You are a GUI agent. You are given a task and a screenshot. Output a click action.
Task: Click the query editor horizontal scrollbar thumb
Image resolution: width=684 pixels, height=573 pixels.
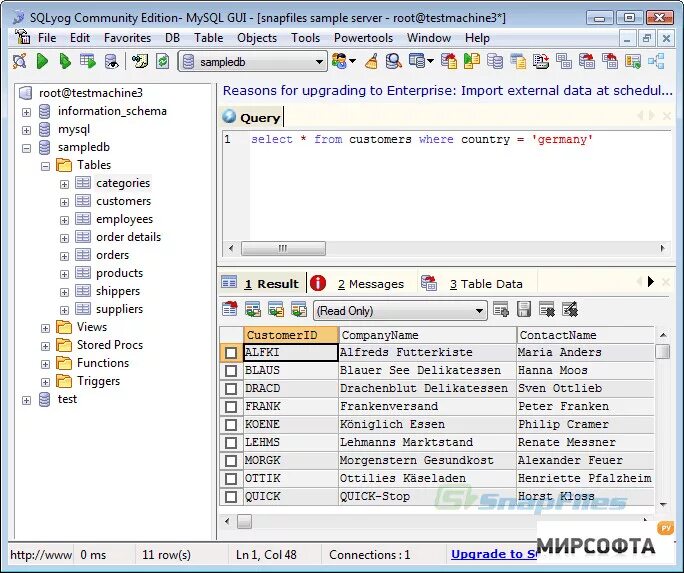(x=283, y=249)
